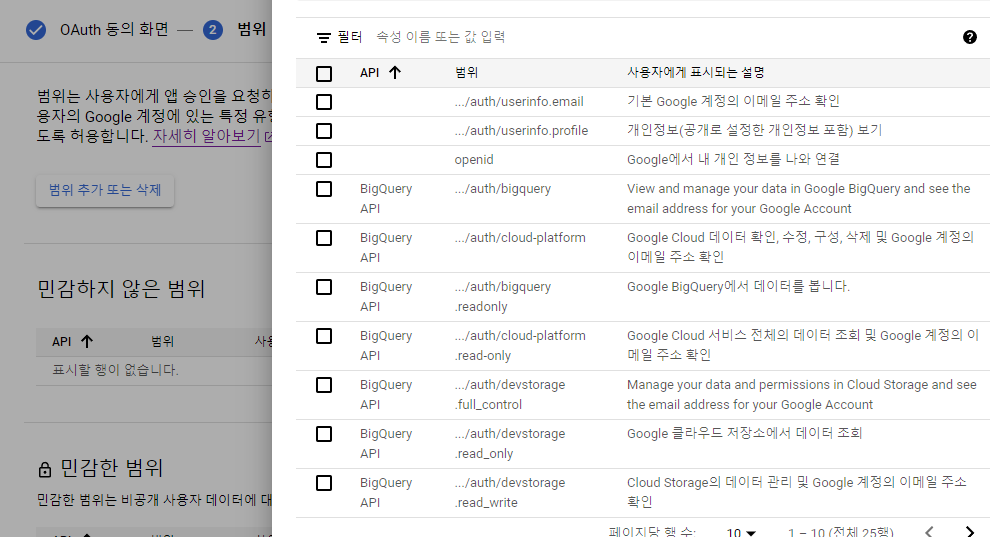Image resolution: width=990 pixels, height=537 pixels.
Task: Check the .../auth/userinfo.profile scope
Action: click(324, 131)
